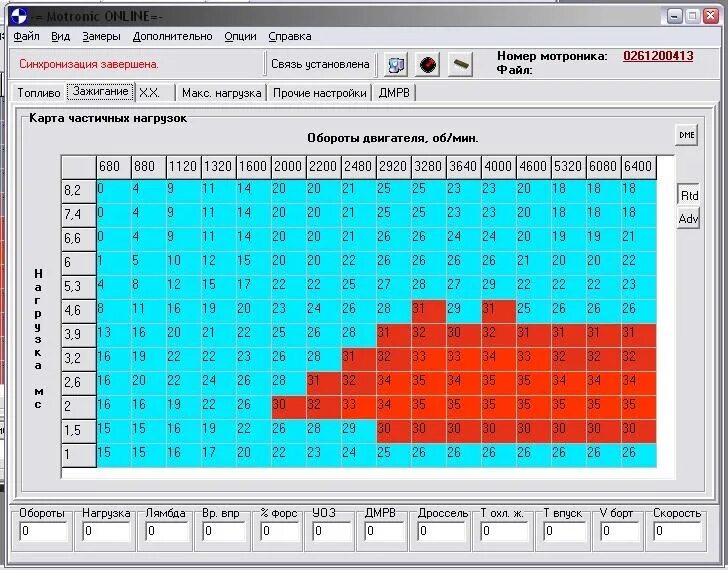Viewport: 728px width, 570px height.
Task: Click red cell 30 at load 2, 2000 rpm
Action: [289, 407]
